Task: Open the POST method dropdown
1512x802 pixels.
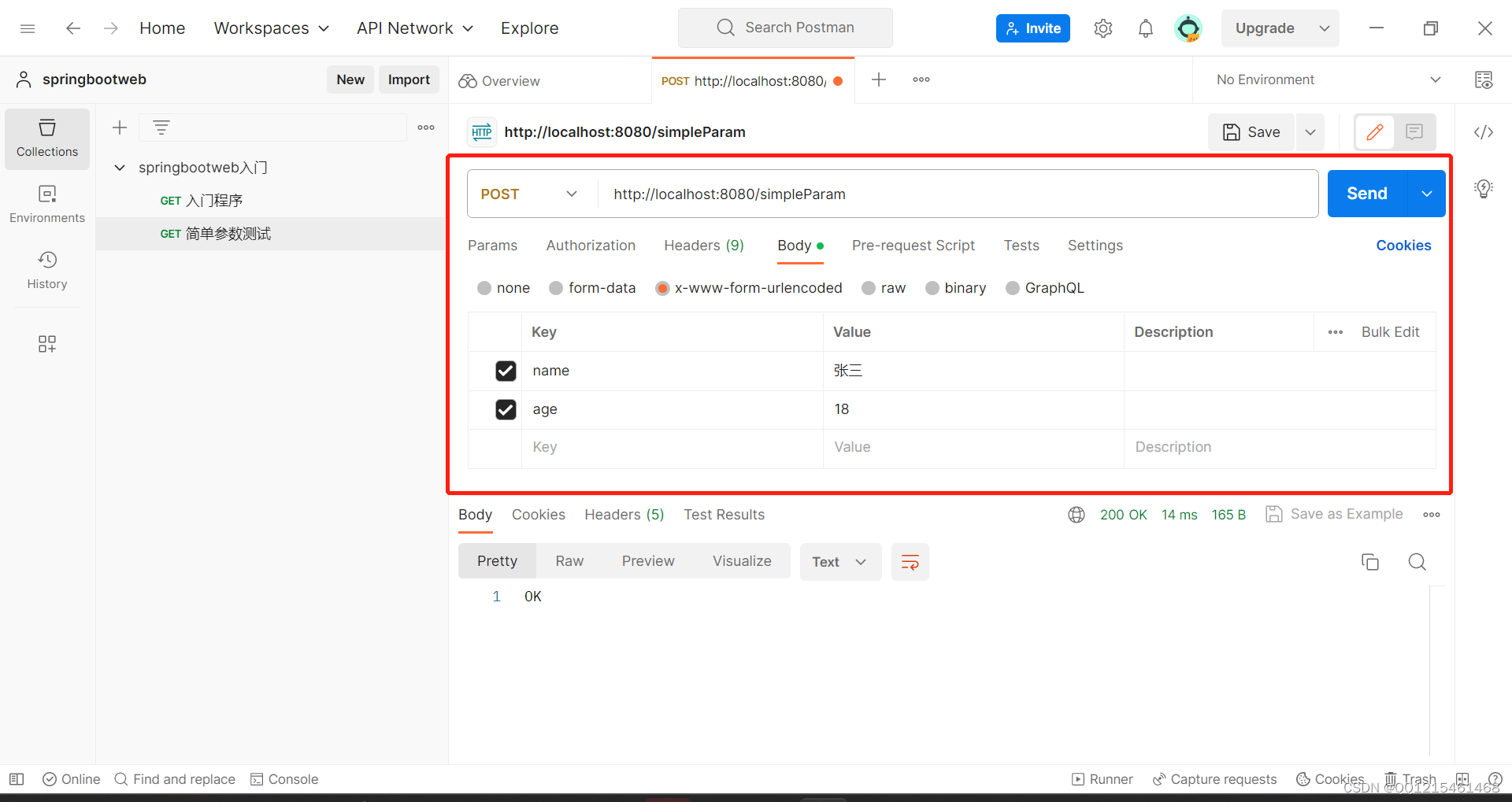Action: (x=530, y=194)
